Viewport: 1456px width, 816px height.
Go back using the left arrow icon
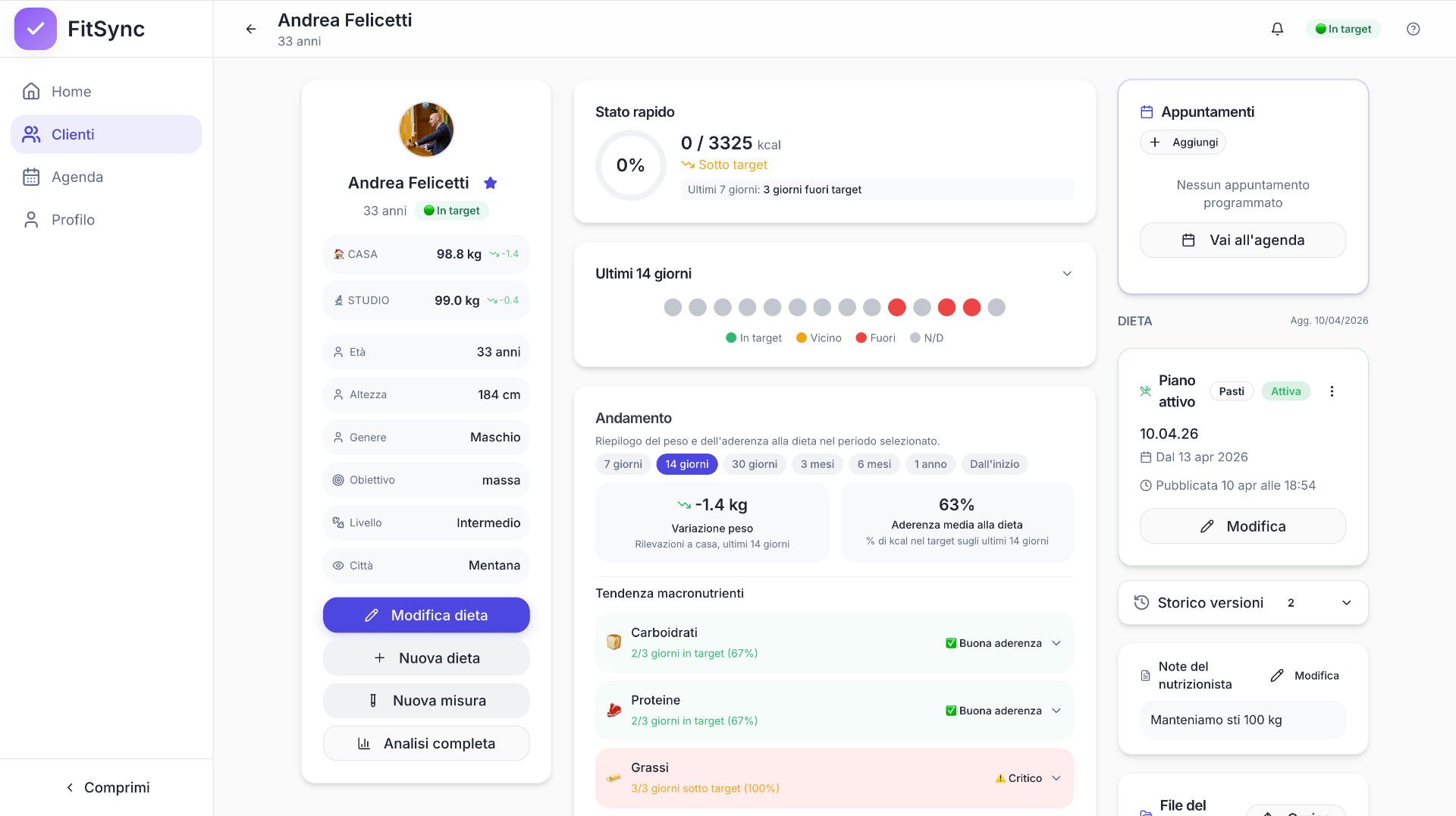pos(251,29)
